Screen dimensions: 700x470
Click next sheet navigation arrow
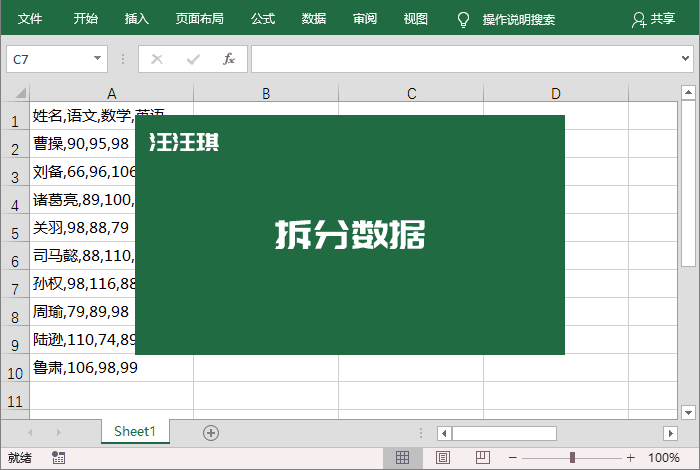58,432
